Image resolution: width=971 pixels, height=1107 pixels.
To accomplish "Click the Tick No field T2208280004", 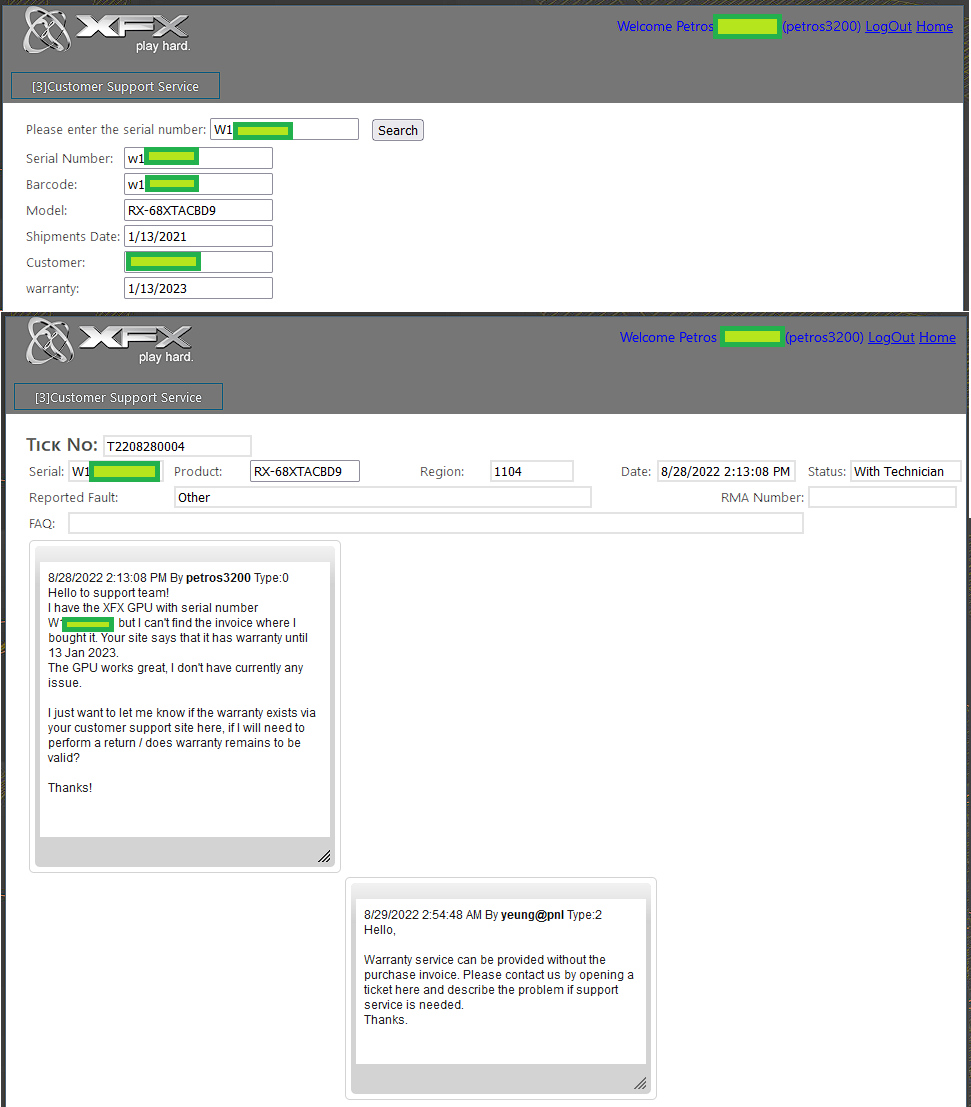I will pyautogui.click(x=177, y=446).
